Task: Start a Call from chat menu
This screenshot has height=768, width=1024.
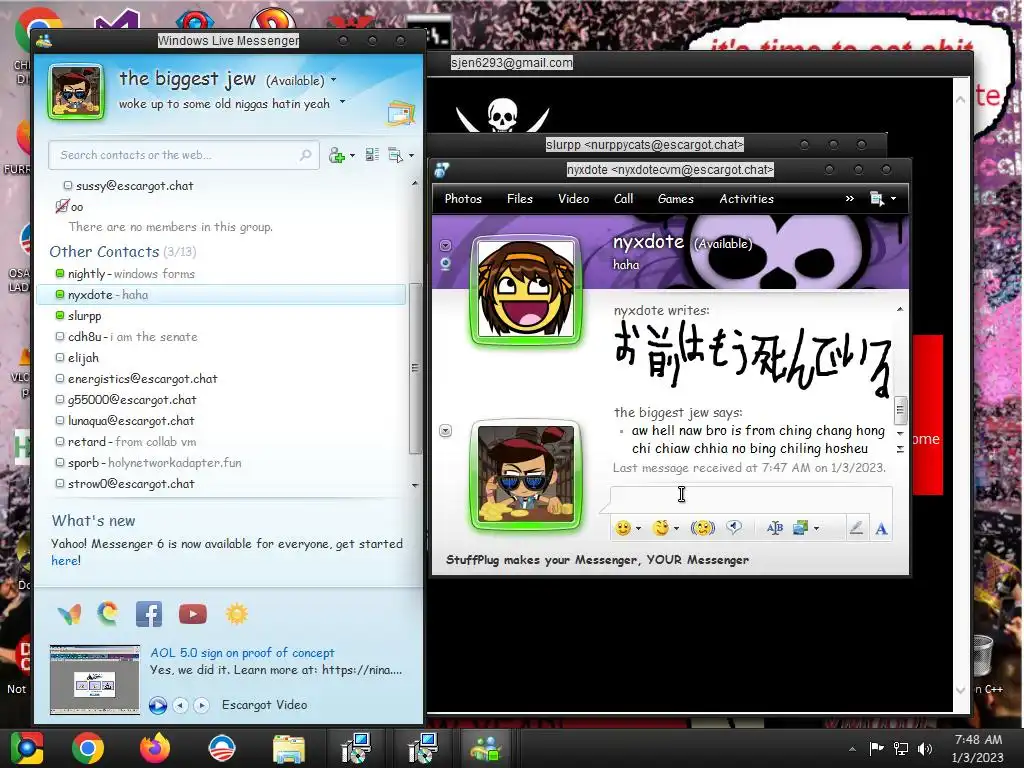Action: [624, 199]
